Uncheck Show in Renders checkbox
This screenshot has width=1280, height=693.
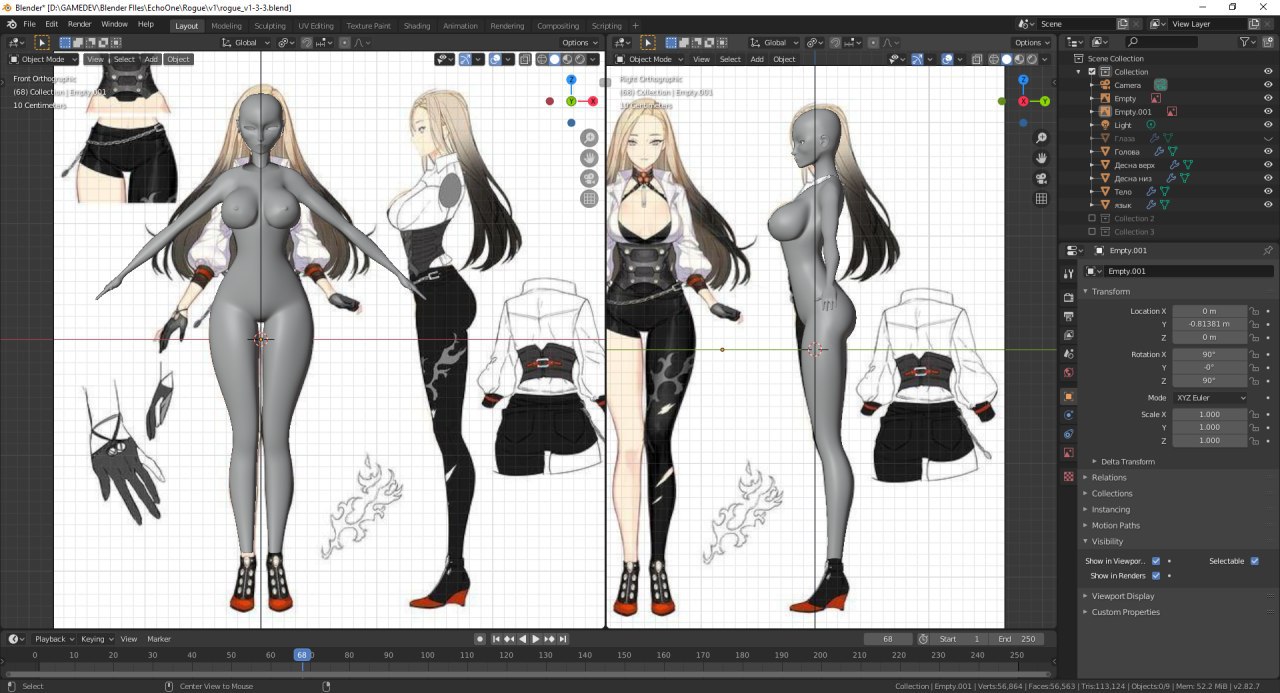tap(1156, 576)
